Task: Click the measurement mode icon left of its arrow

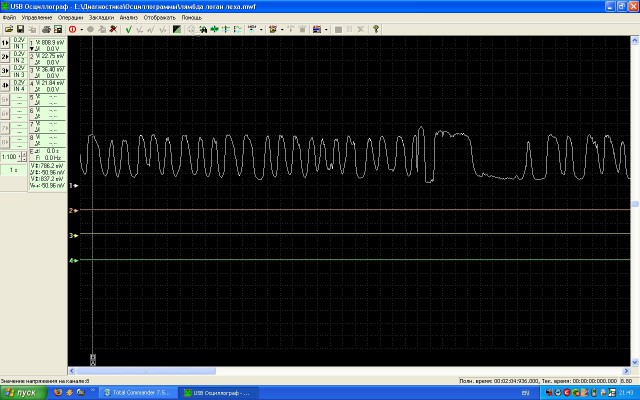Action: coord(252,29)
